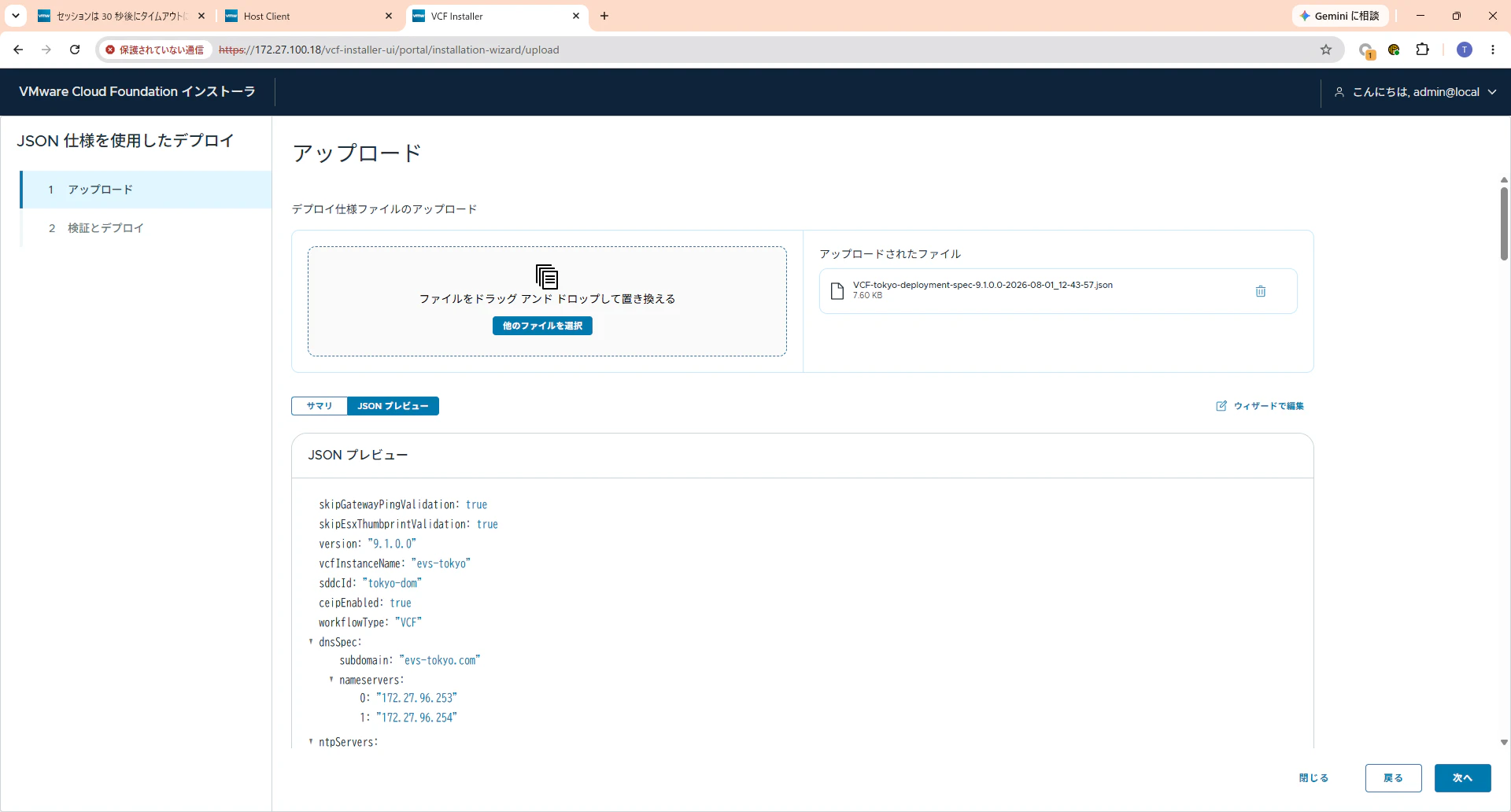Click the uploaded file name VCF-tokyo-deployment-spec

coord(982,285)
